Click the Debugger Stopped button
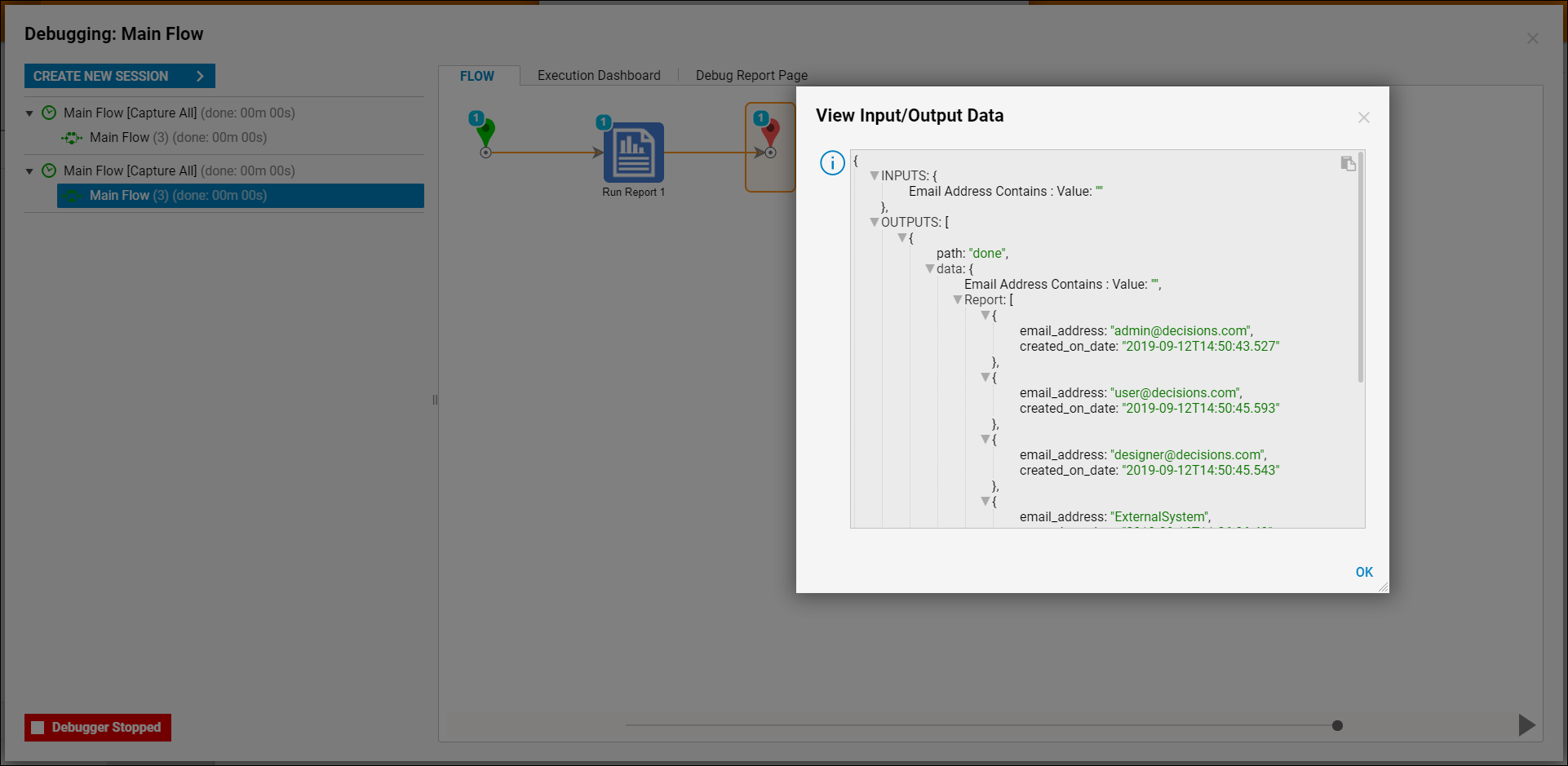Screen dimensions: 1568x766 [98, 727]
